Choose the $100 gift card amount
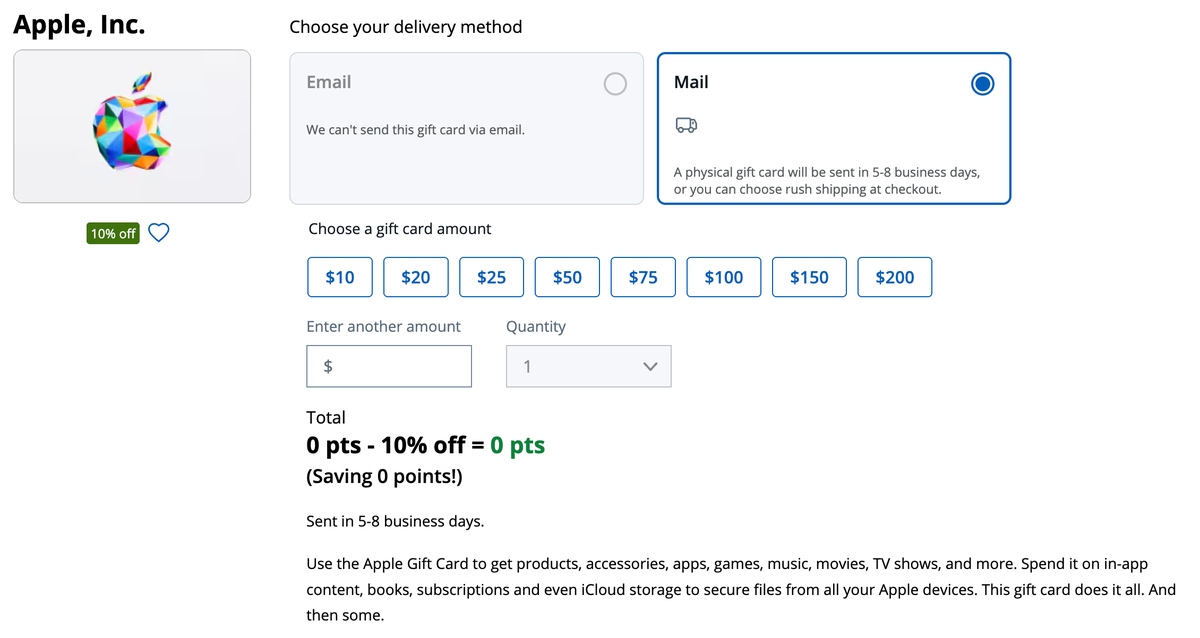1200x638 pixels. tap(724, 277)
